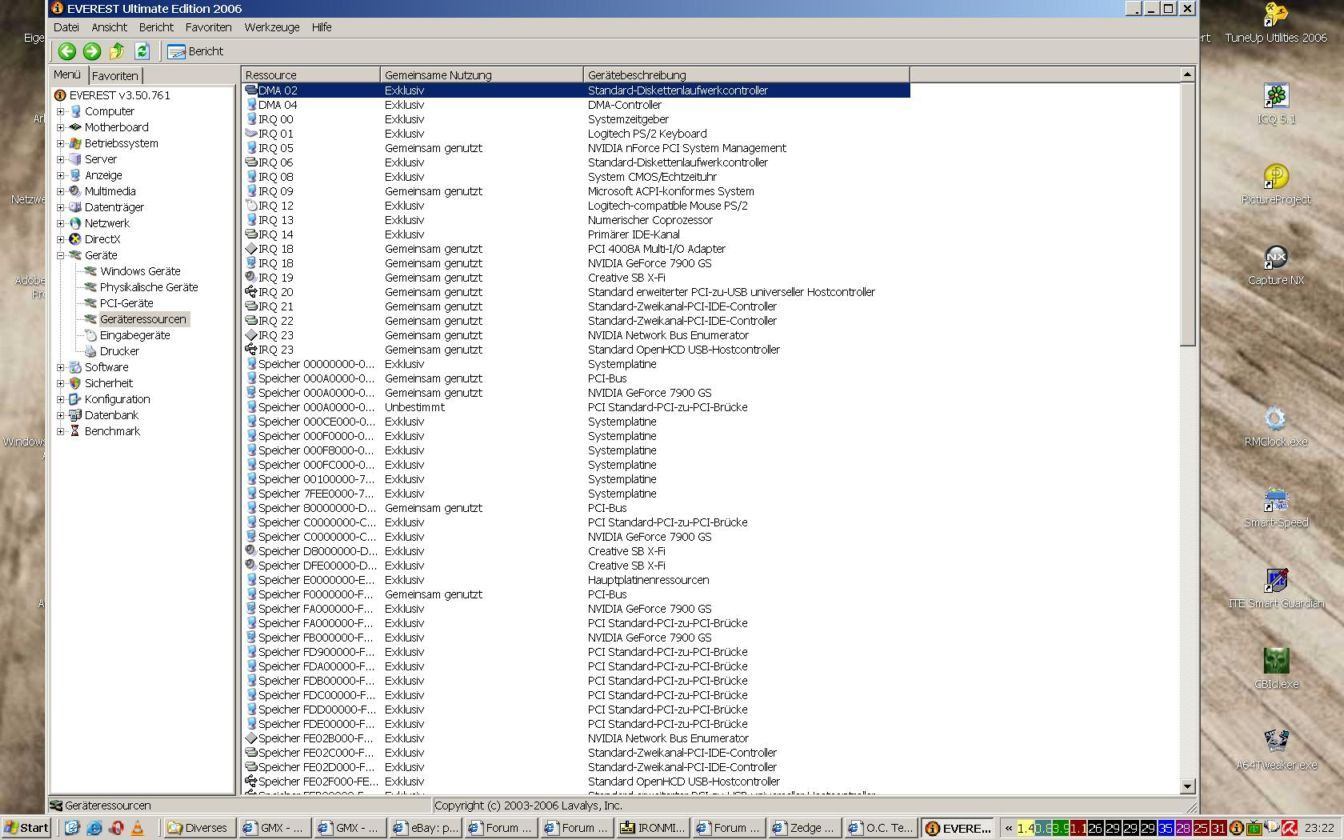The width and height of the screenshot is (1344, 840).
Task: Select the IRQ 12 Logitech-compatible Mouse row
Action: [x=576, y=206]
